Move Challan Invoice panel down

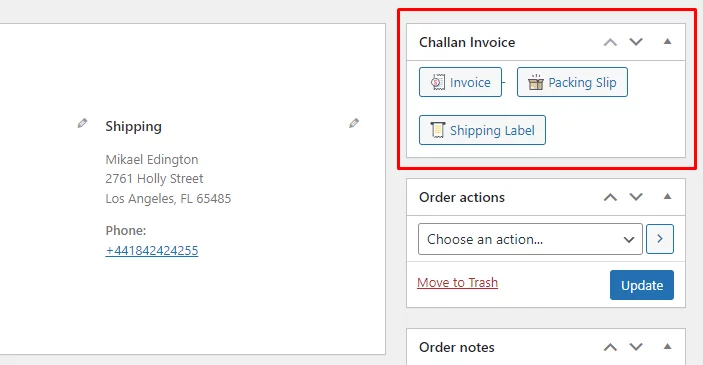click(636, 42)
